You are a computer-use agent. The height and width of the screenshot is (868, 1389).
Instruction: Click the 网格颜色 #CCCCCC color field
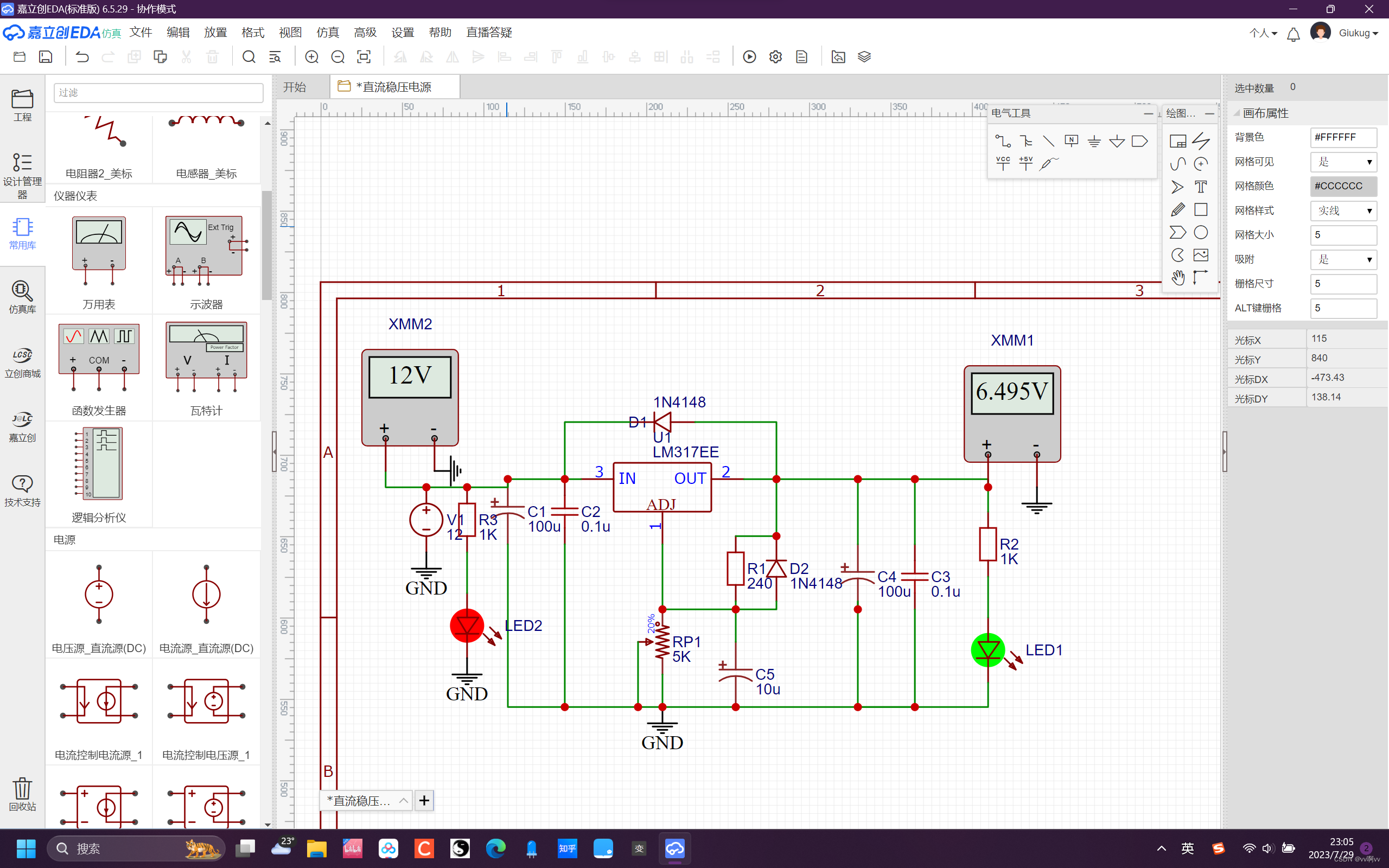[1343, 186]
